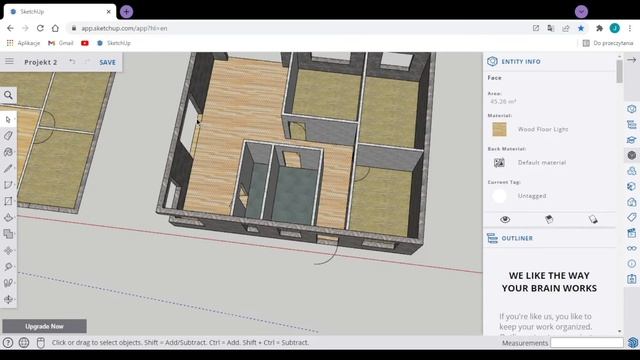640x360 pixels.
Task: Click the Untagged tag label
Action: tap(532, 196)
